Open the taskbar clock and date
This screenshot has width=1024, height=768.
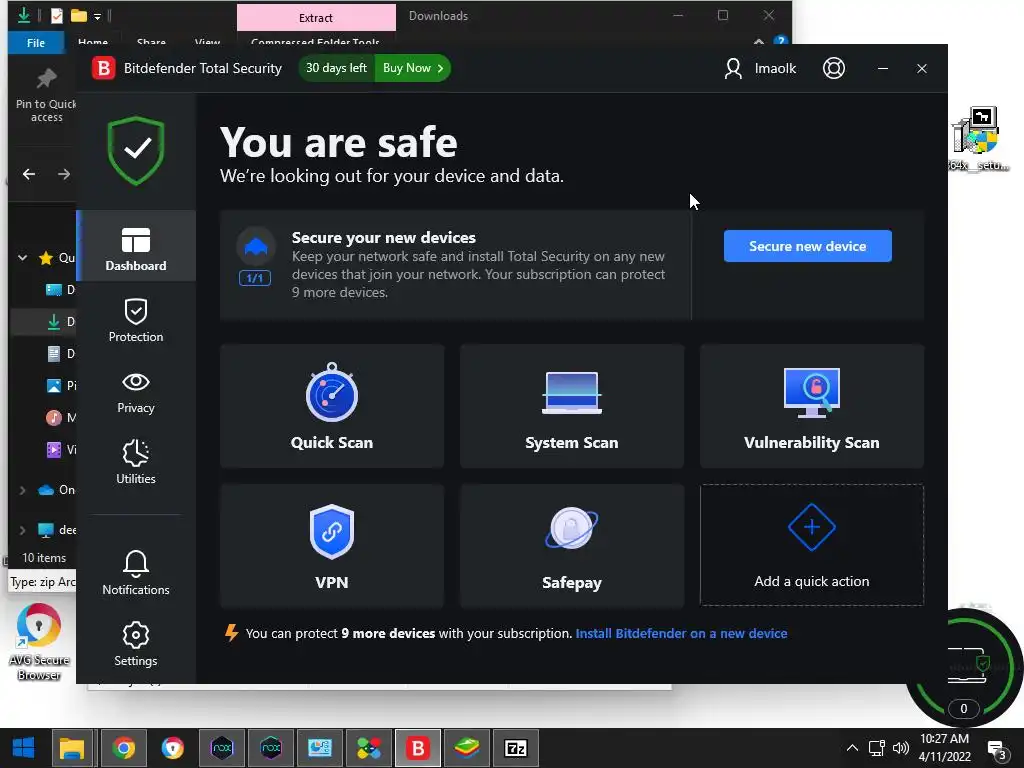pos(944,748)
